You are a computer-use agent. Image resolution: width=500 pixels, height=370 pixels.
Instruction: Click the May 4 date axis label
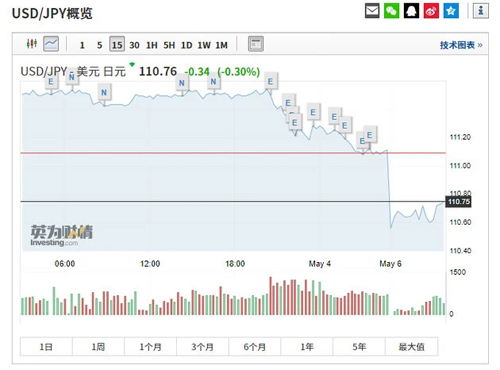[320, 264]
